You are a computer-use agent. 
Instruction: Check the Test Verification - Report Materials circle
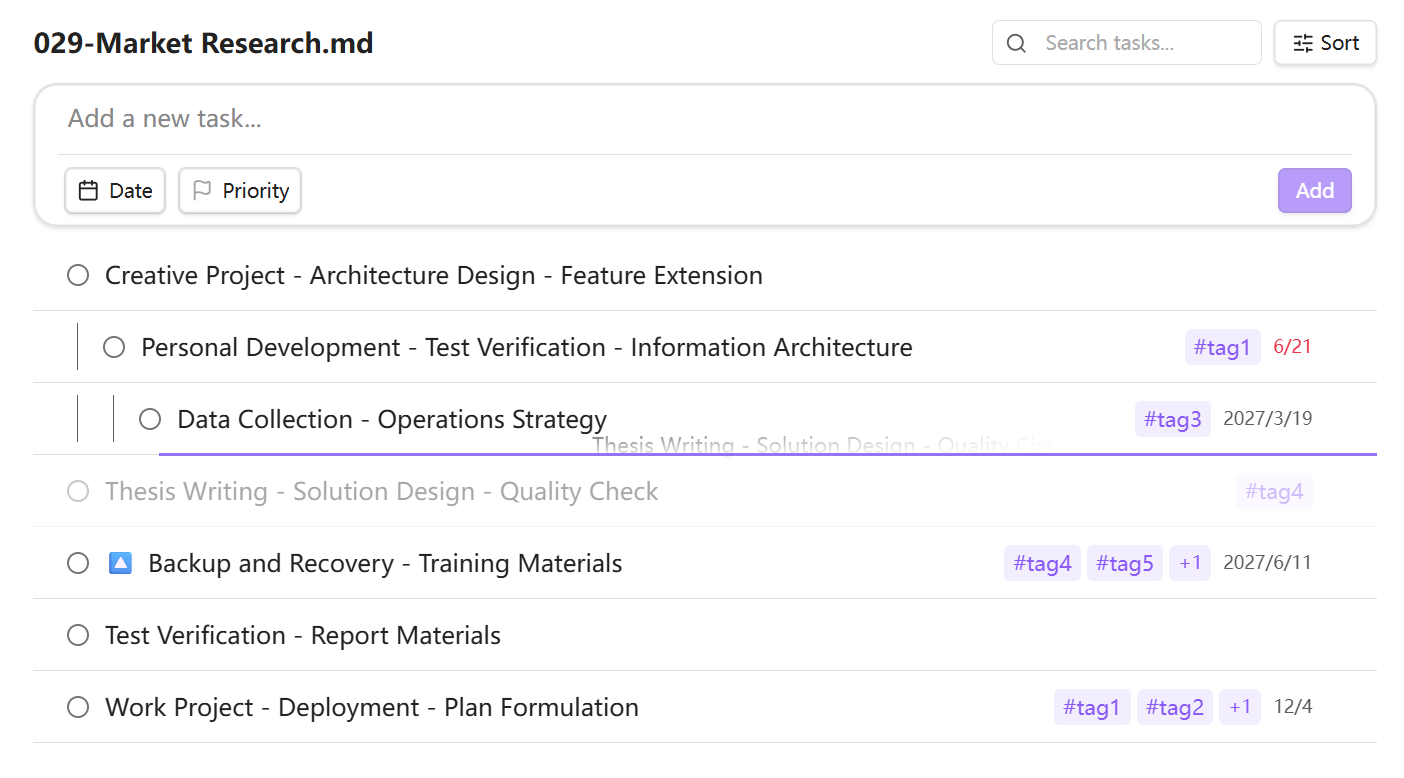tap(78, 635)
